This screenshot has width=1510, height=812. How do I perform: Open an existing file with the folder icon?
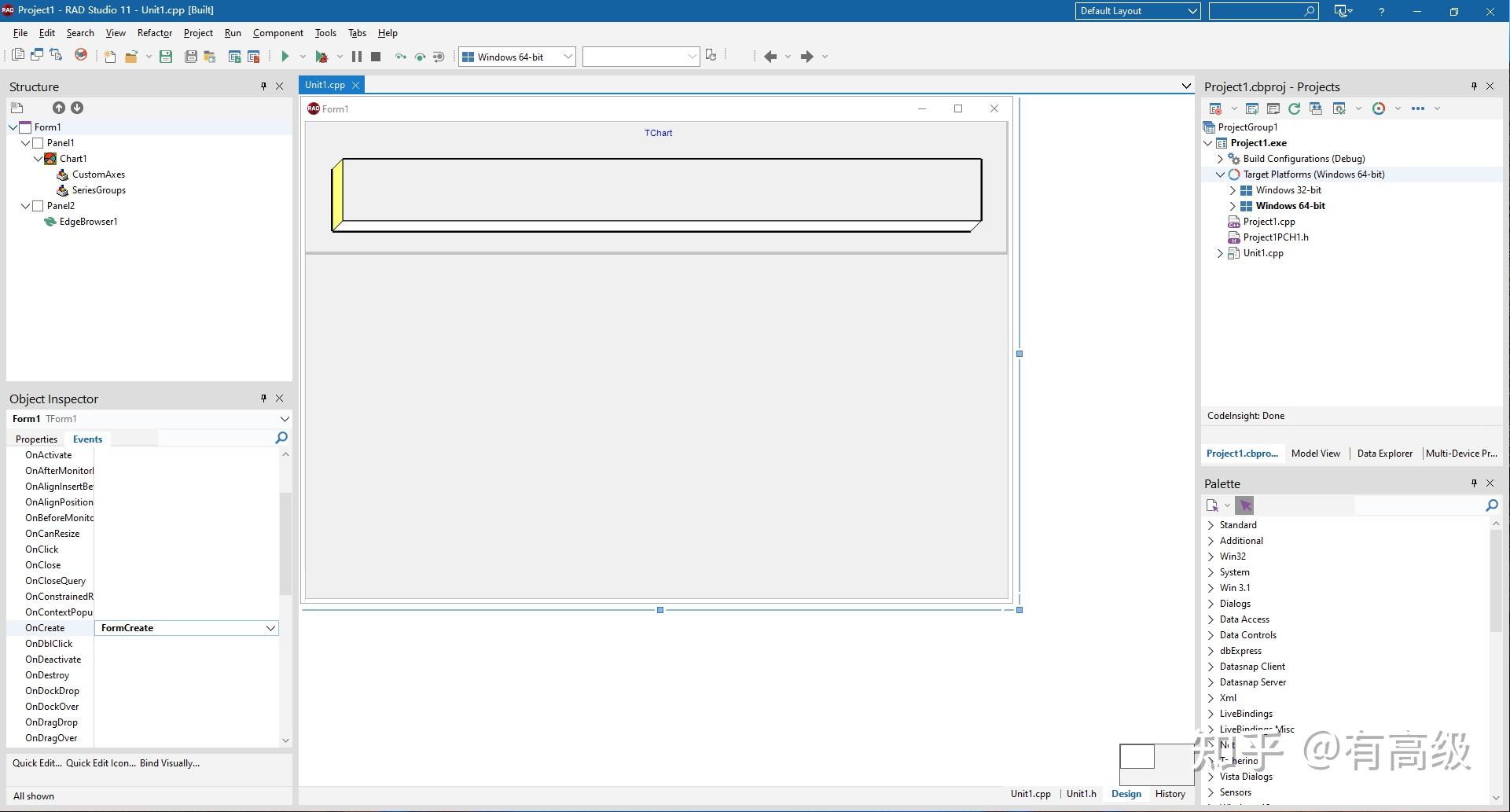coord(132,56)
